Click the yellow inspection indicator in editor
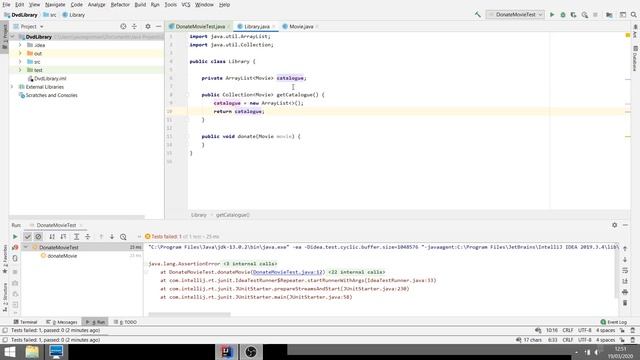This screenshot has height=360, width=640. [628, 36]
